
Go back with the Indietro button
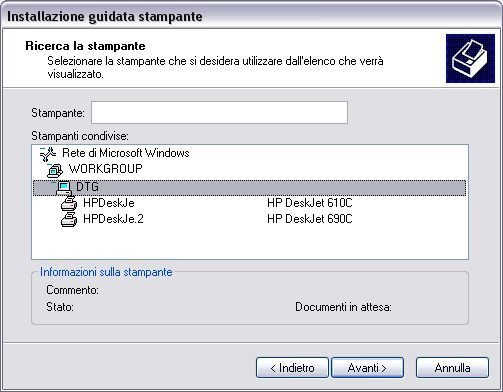pyautogui.click(x=292, y=368)
